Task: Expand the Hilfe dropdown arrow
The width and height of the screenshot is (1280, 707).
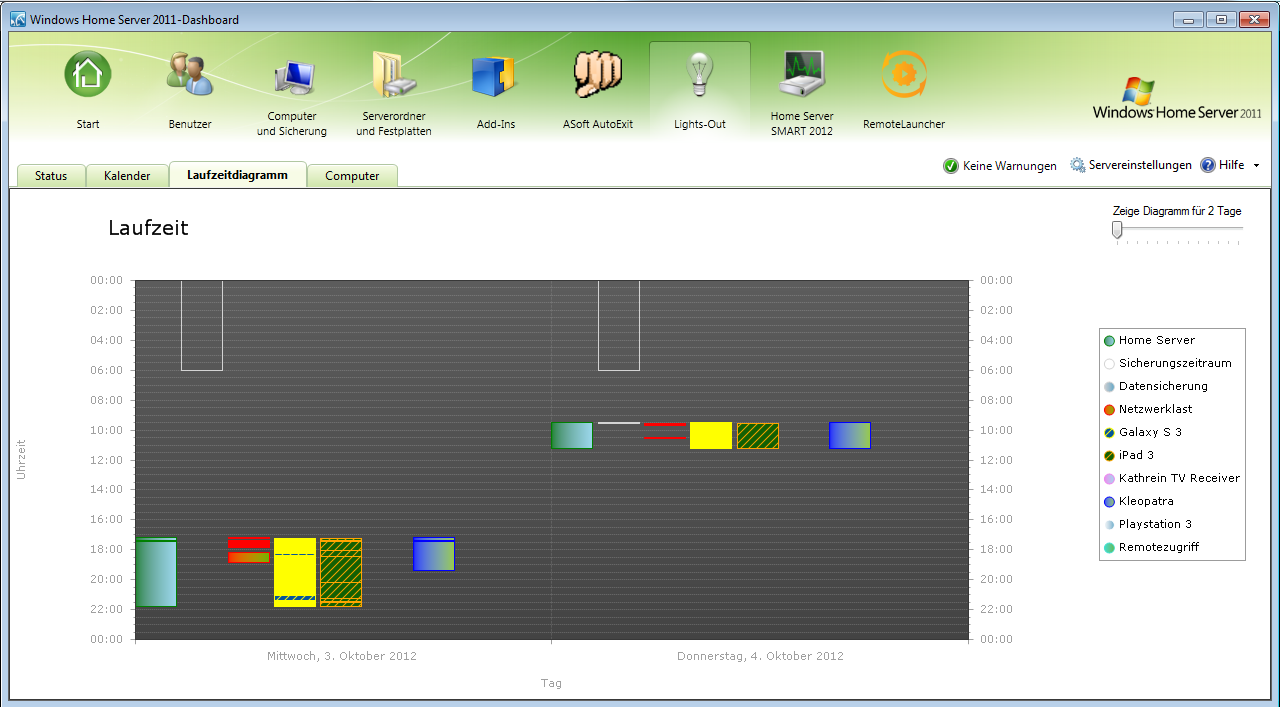Action: [1256, 166]
